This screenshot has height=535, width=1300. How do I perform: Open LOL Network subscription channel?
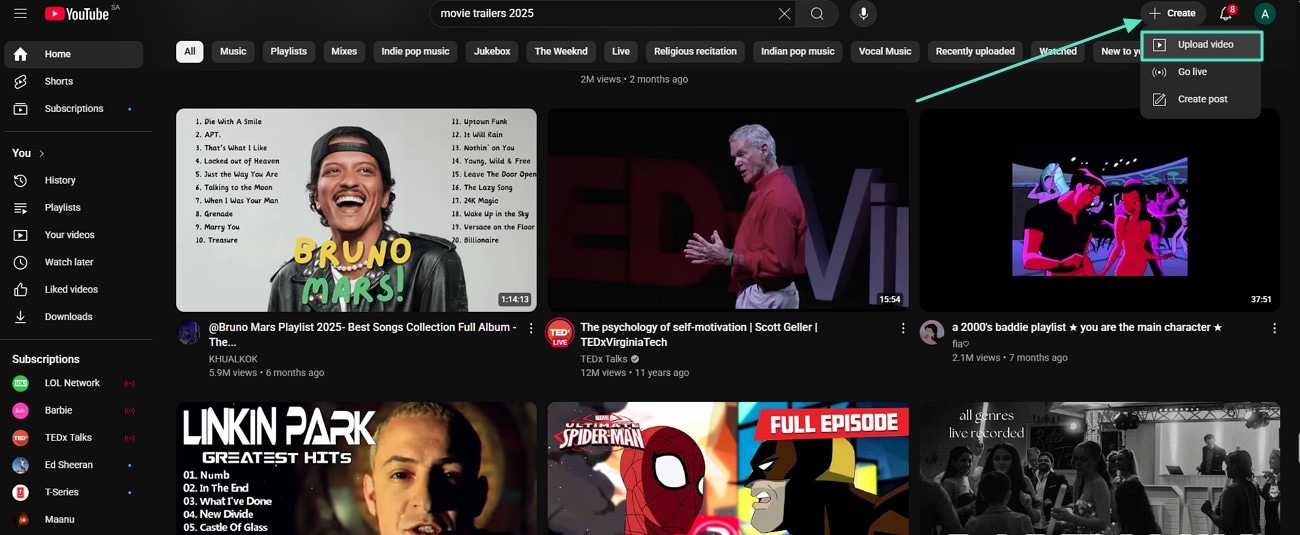pos(74,383)
